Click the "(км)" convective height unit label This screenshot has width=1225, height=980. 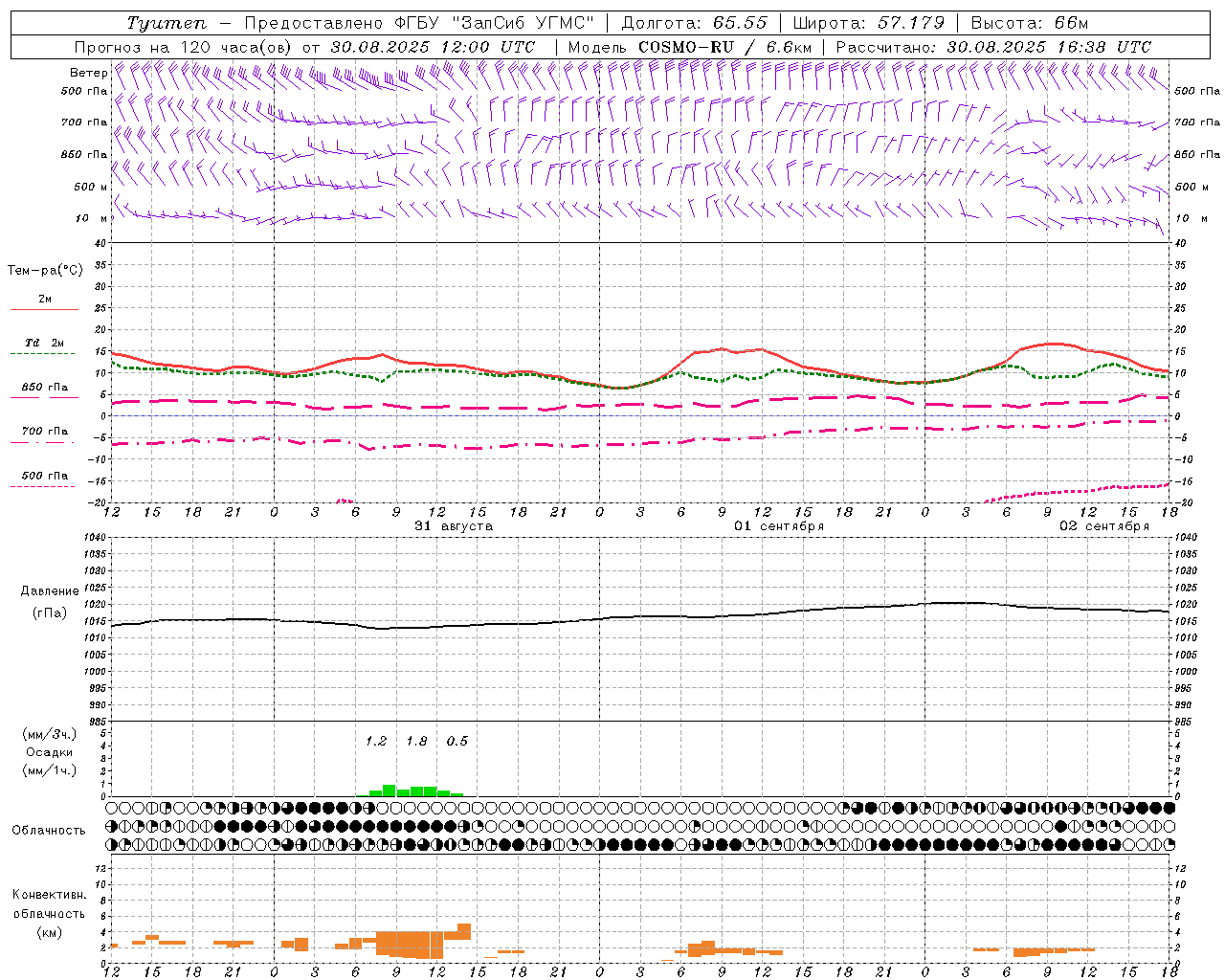tap(49, 932)
